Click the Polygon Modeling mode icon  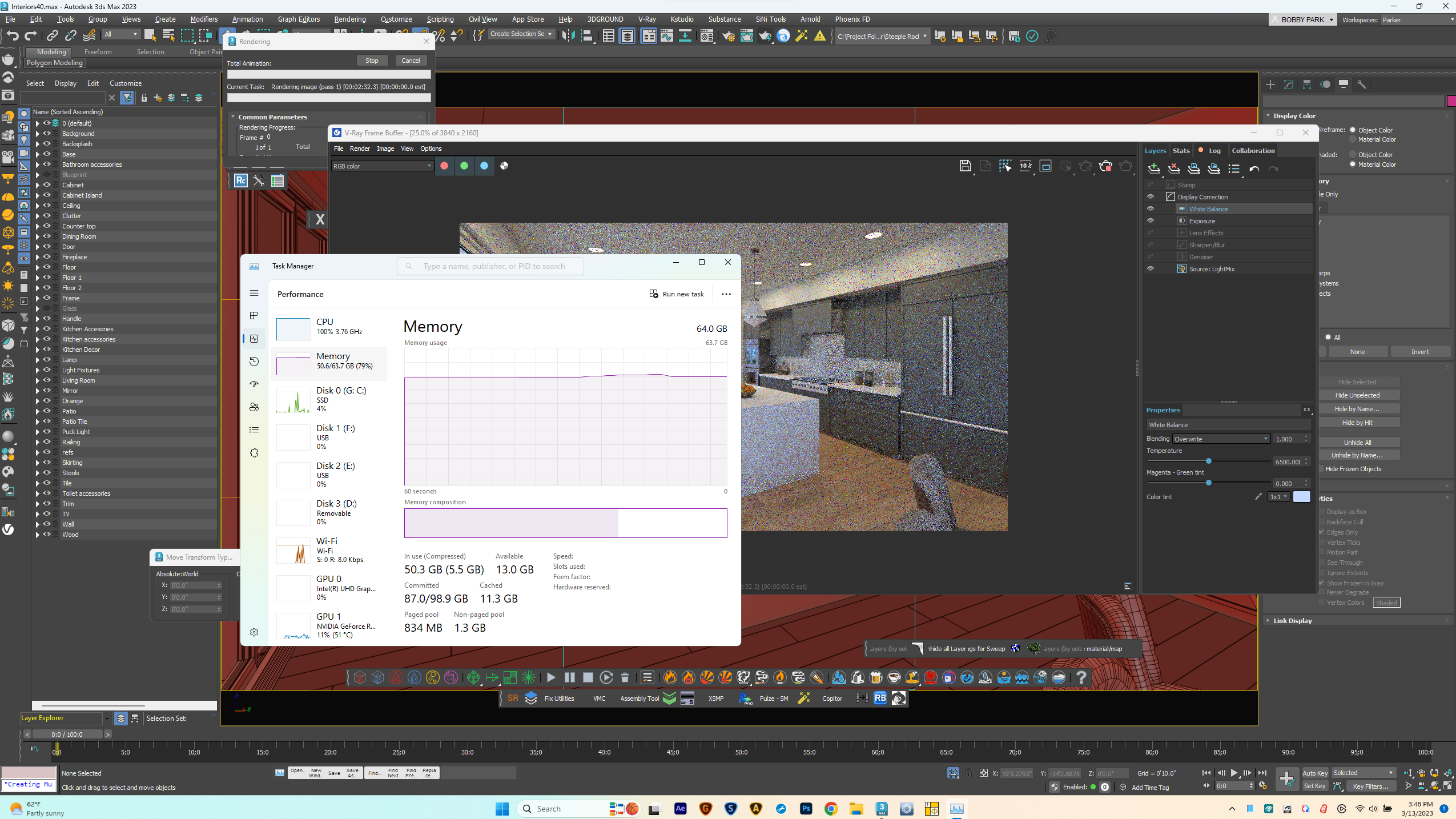[54, 62]
